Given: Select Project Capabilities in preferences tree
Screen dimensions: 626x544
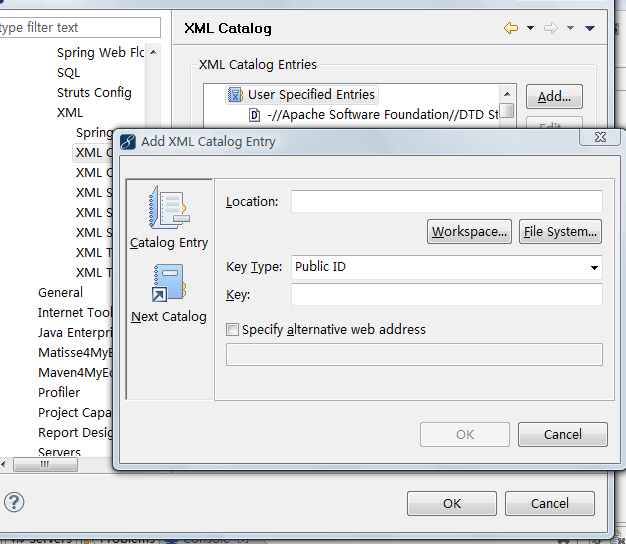Looking at the screenshot, I should (x=75, y=412).
